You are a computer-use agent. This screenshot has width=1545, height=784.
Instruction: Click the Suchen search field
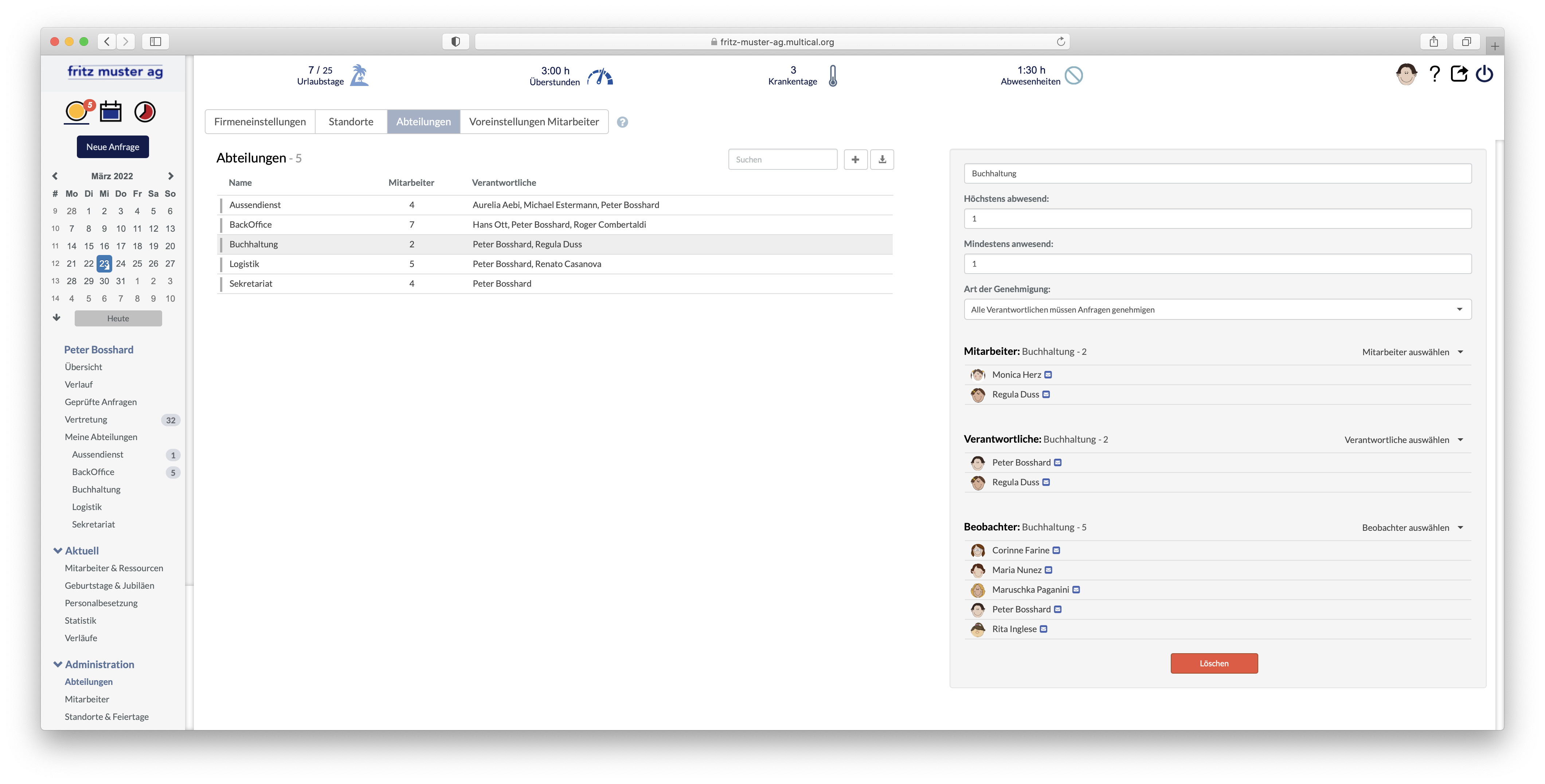783,160
